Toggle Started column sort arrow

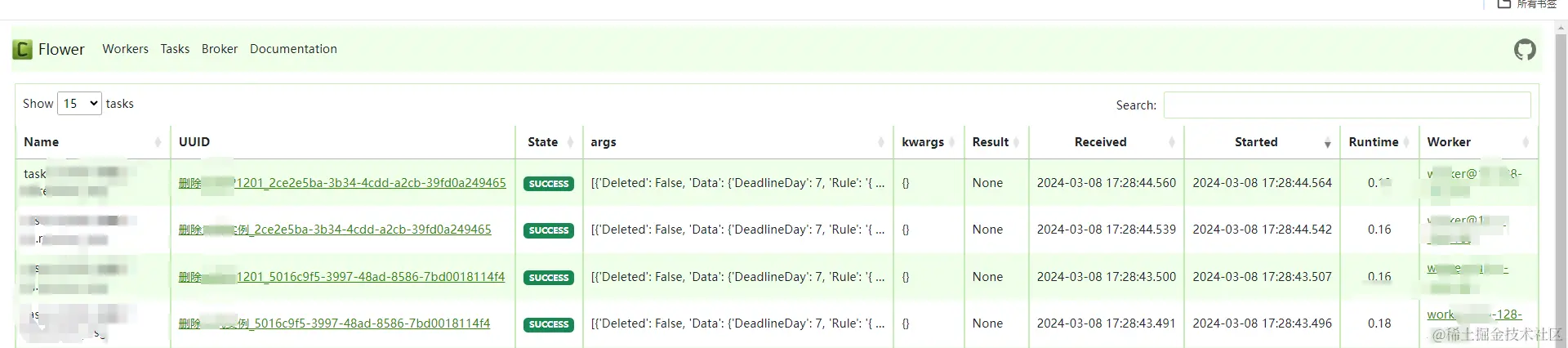(x=1327, y=143)
